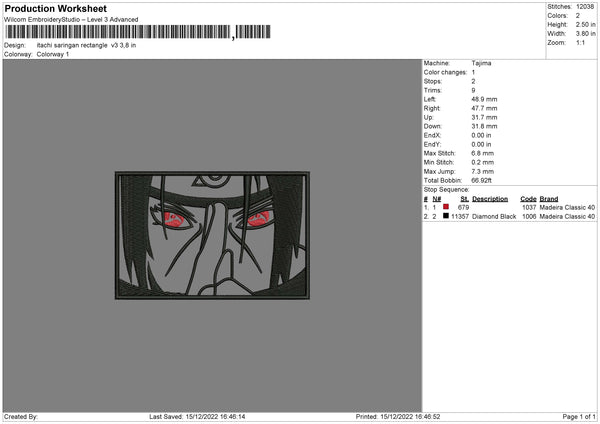600x424 pixels.
Task: Click the 'N#' column header
Action: point(437,199)
